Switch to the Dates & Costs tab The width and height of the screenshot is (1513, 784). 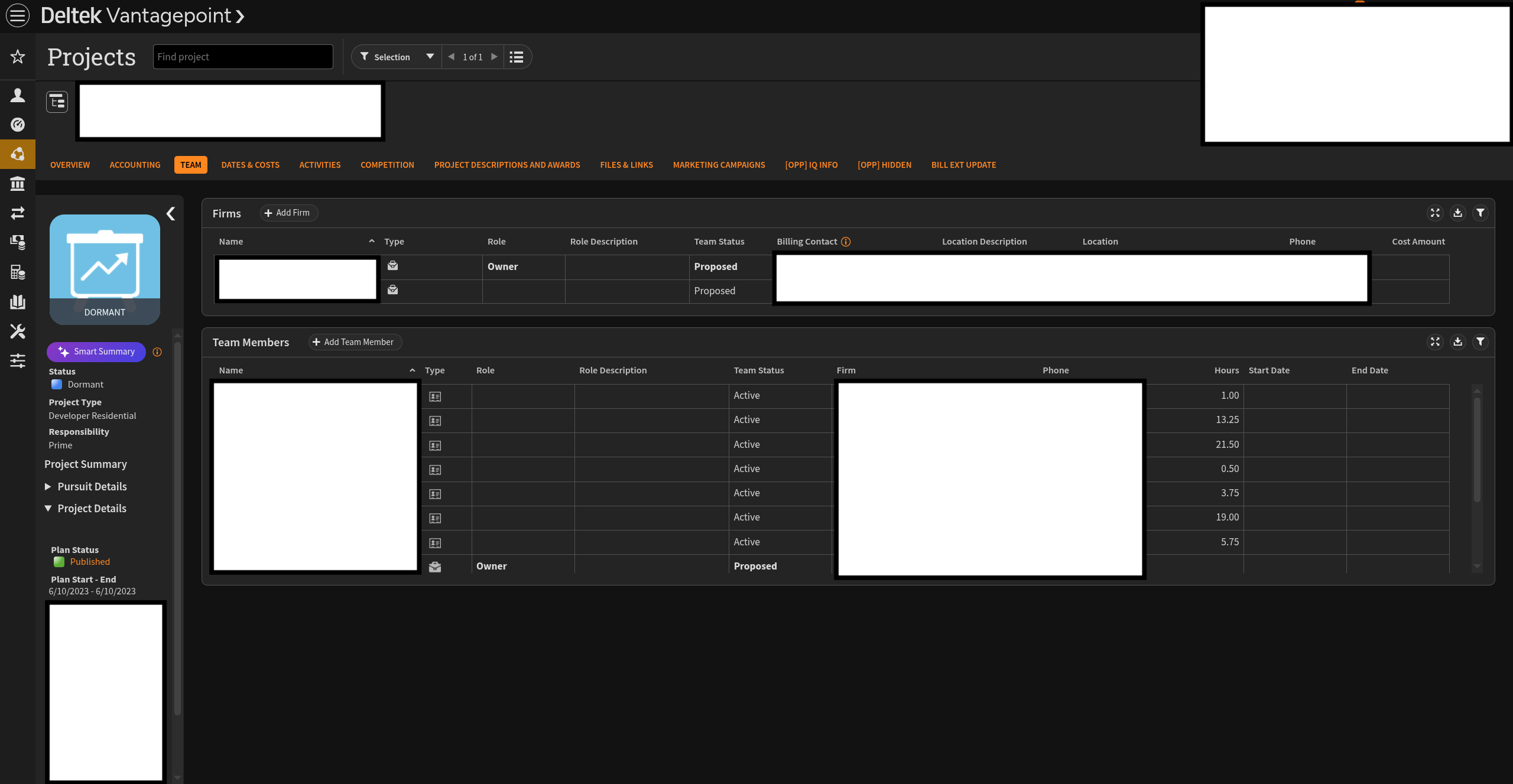[x=250, y=165]
